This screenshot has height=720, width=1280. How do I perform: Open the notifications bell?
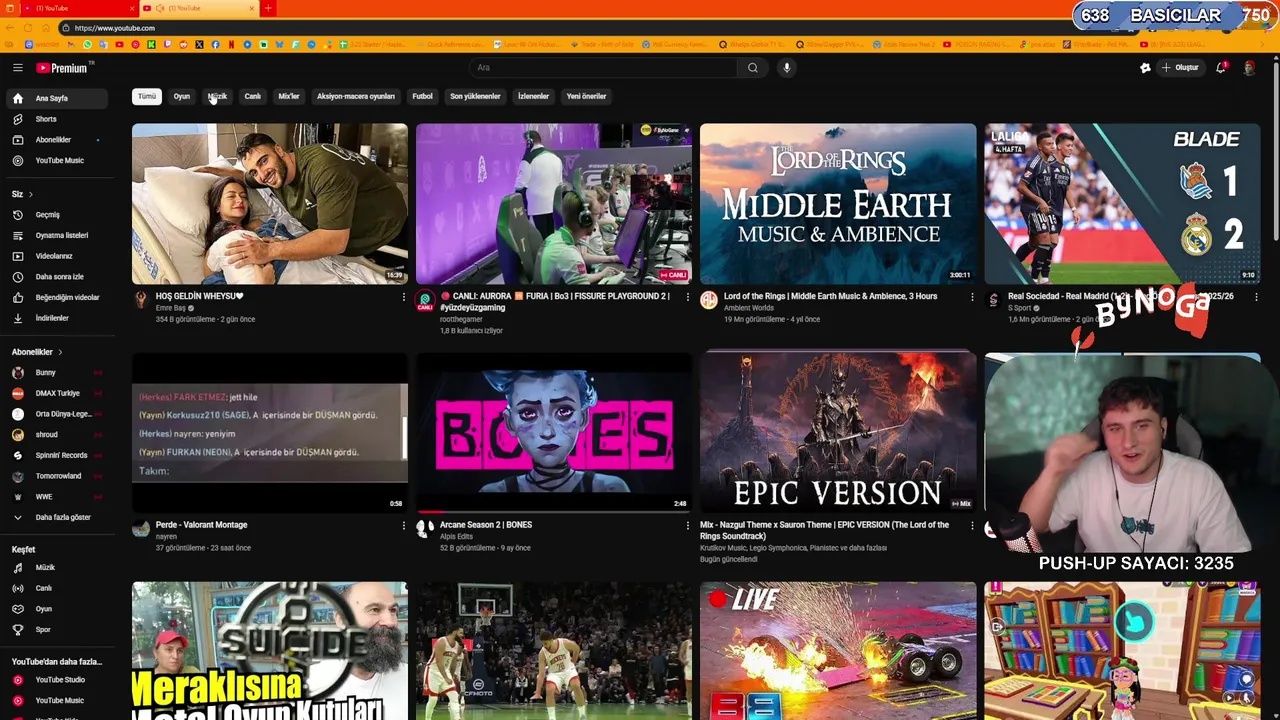pyautogui.click(x=1220, y=68)
